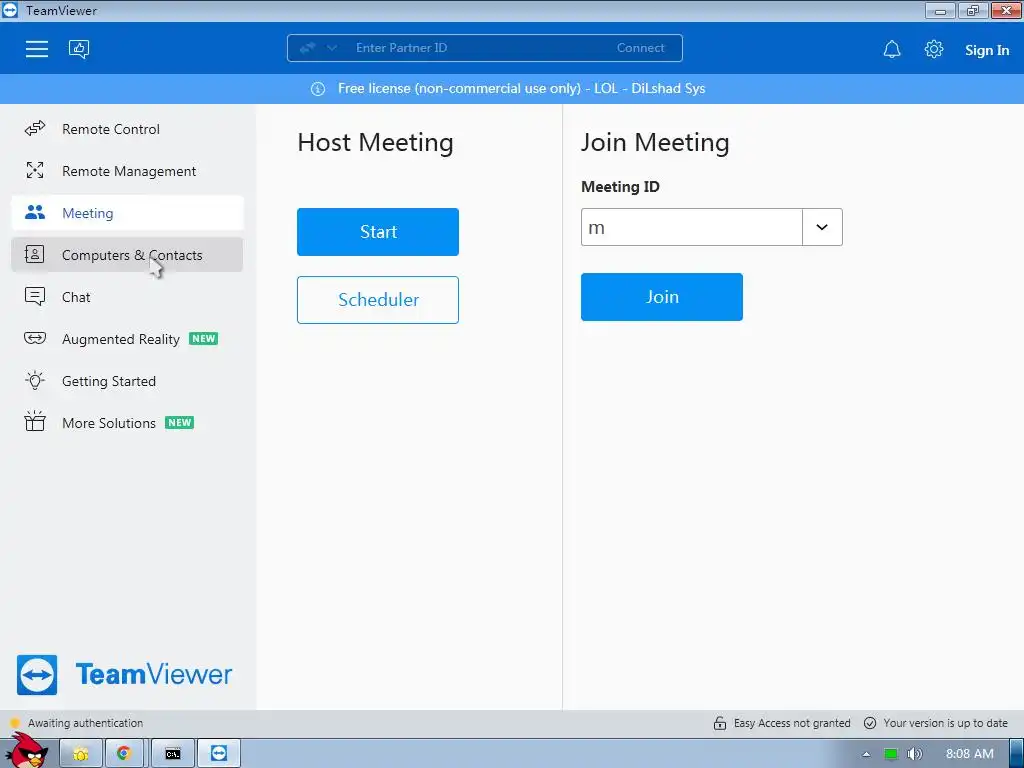Click the NEW badge beside Augmented Reality
The width and height of the screenshot is (1024, 768).
click(x=204, y=338)
